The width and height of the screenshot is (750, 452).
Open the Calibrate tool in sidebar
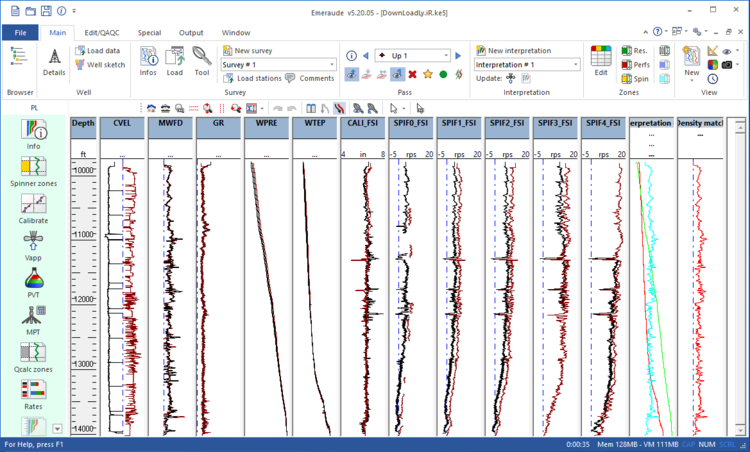pyautogui.click(x=34, y=204)
